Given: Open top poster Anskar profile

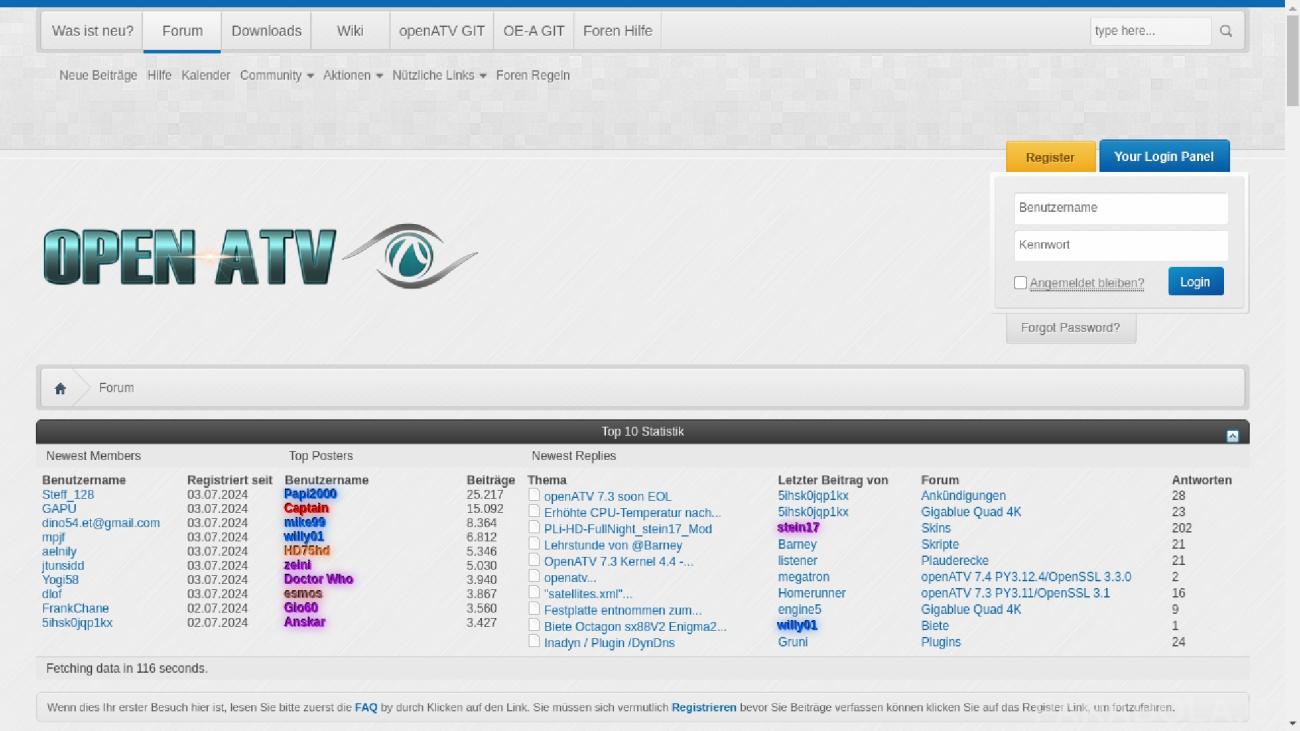Looking at the screenshot, I should pos(304,622).
